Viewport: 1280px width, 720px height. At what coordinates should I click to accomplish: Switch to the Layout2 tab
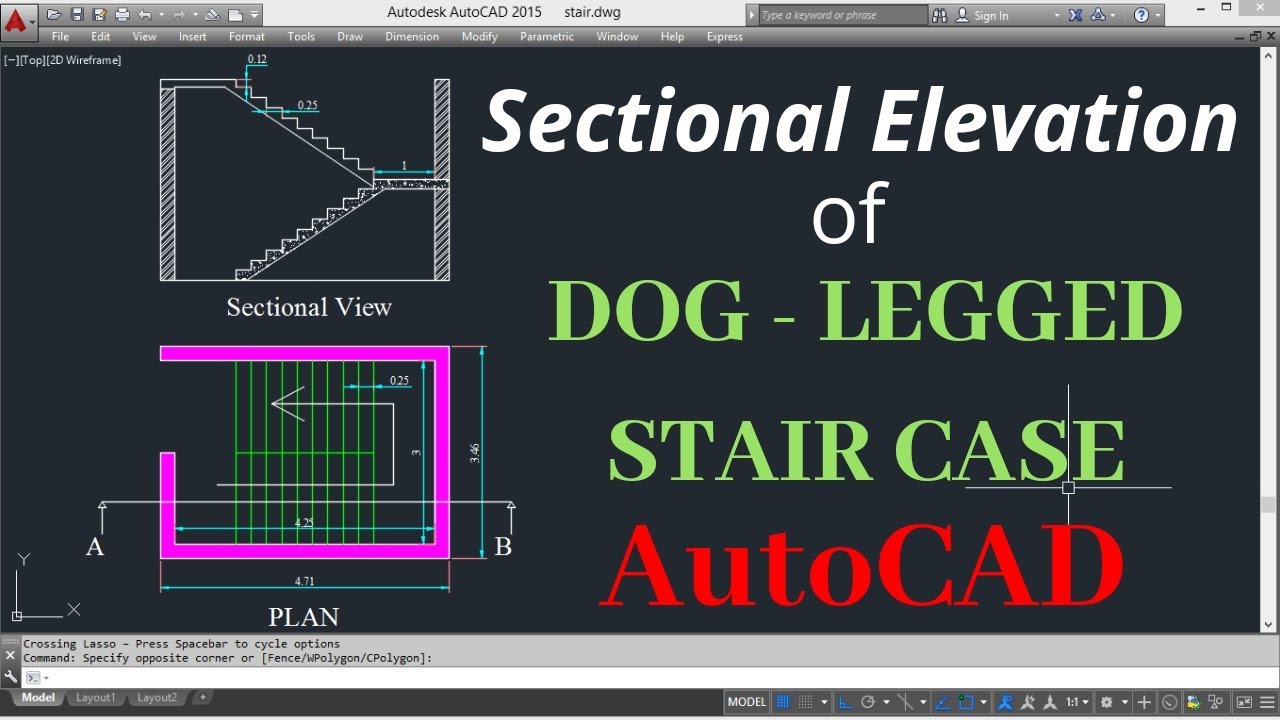click(157, 697)
